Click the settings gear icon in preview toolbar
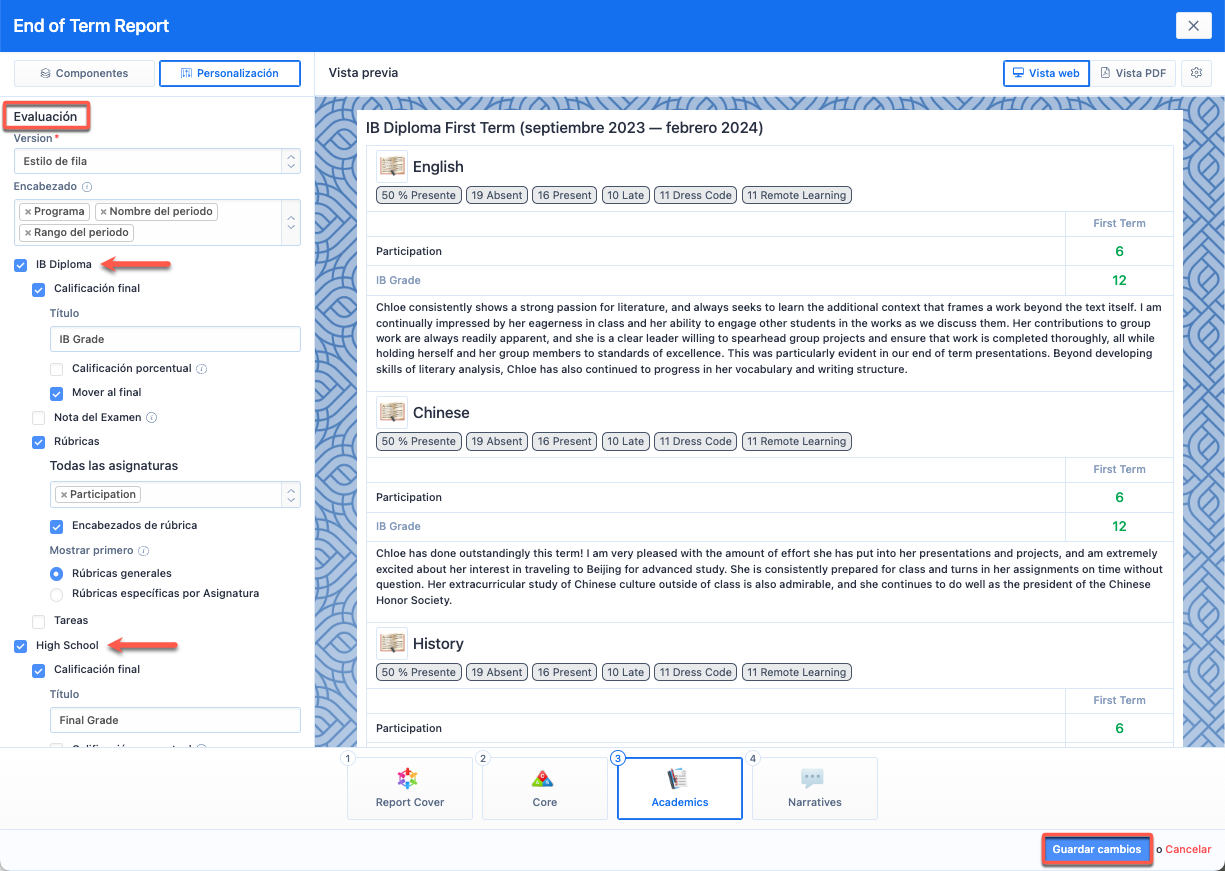 pyautogui.click(x=1196, y=73)
